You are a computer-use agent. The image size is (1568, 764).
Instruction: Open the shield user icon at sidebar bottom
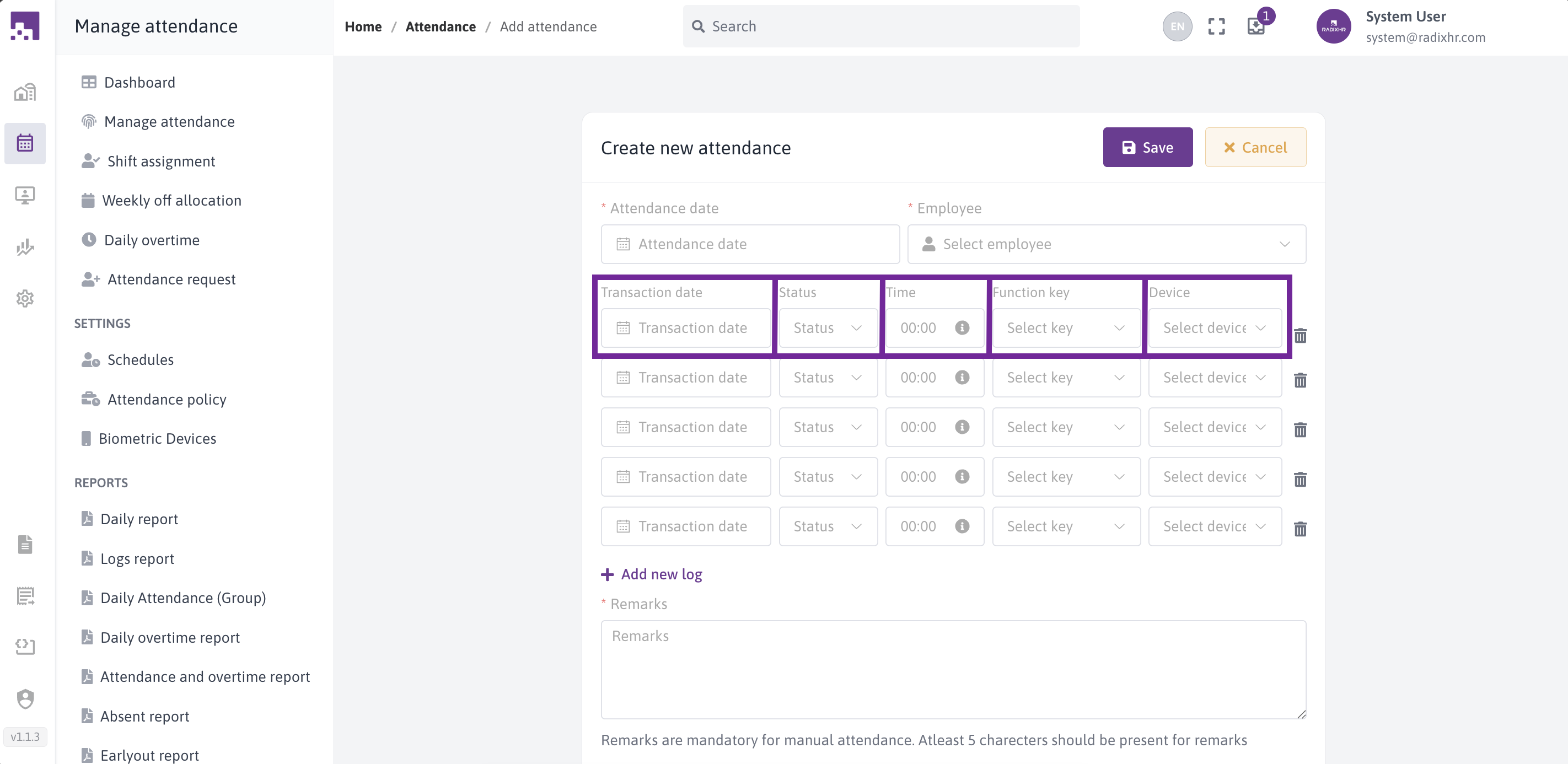click(x=24, y=700)
